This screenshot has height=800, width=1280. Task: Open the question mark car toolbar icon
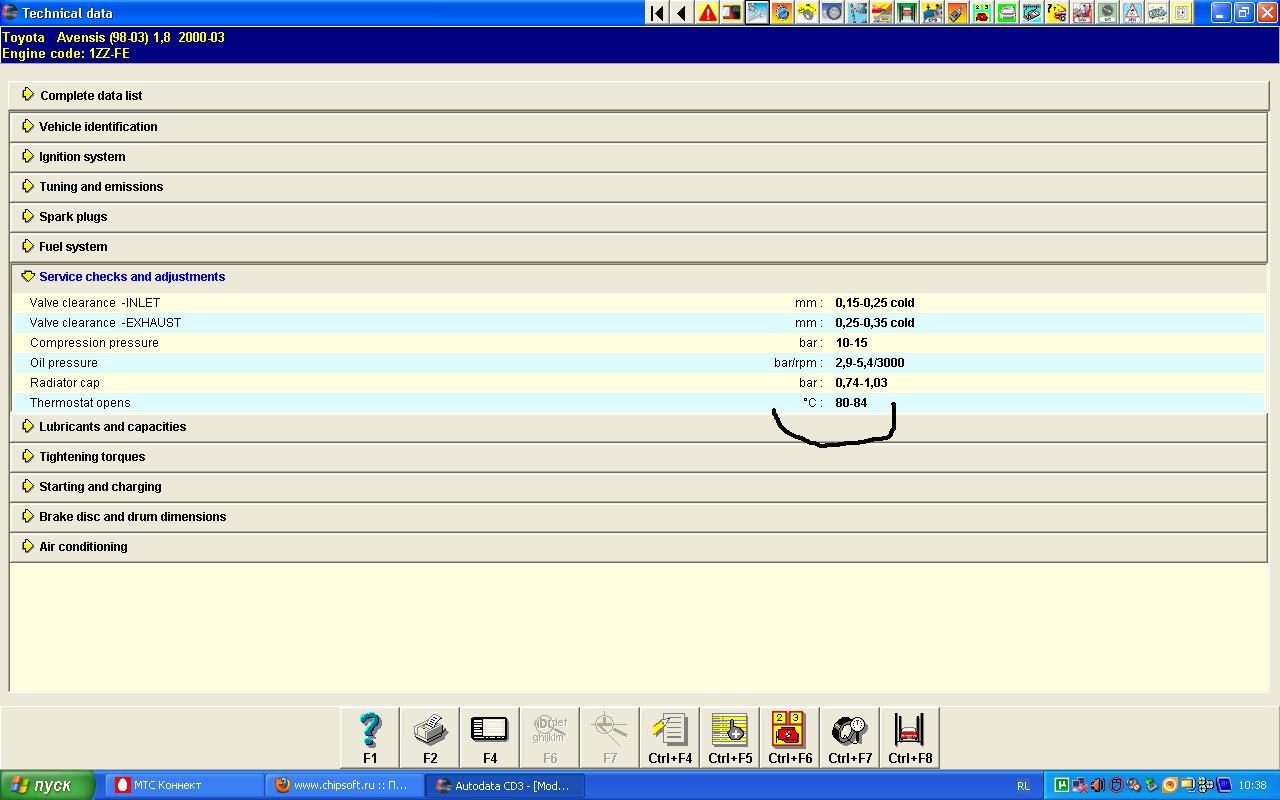1057,13
